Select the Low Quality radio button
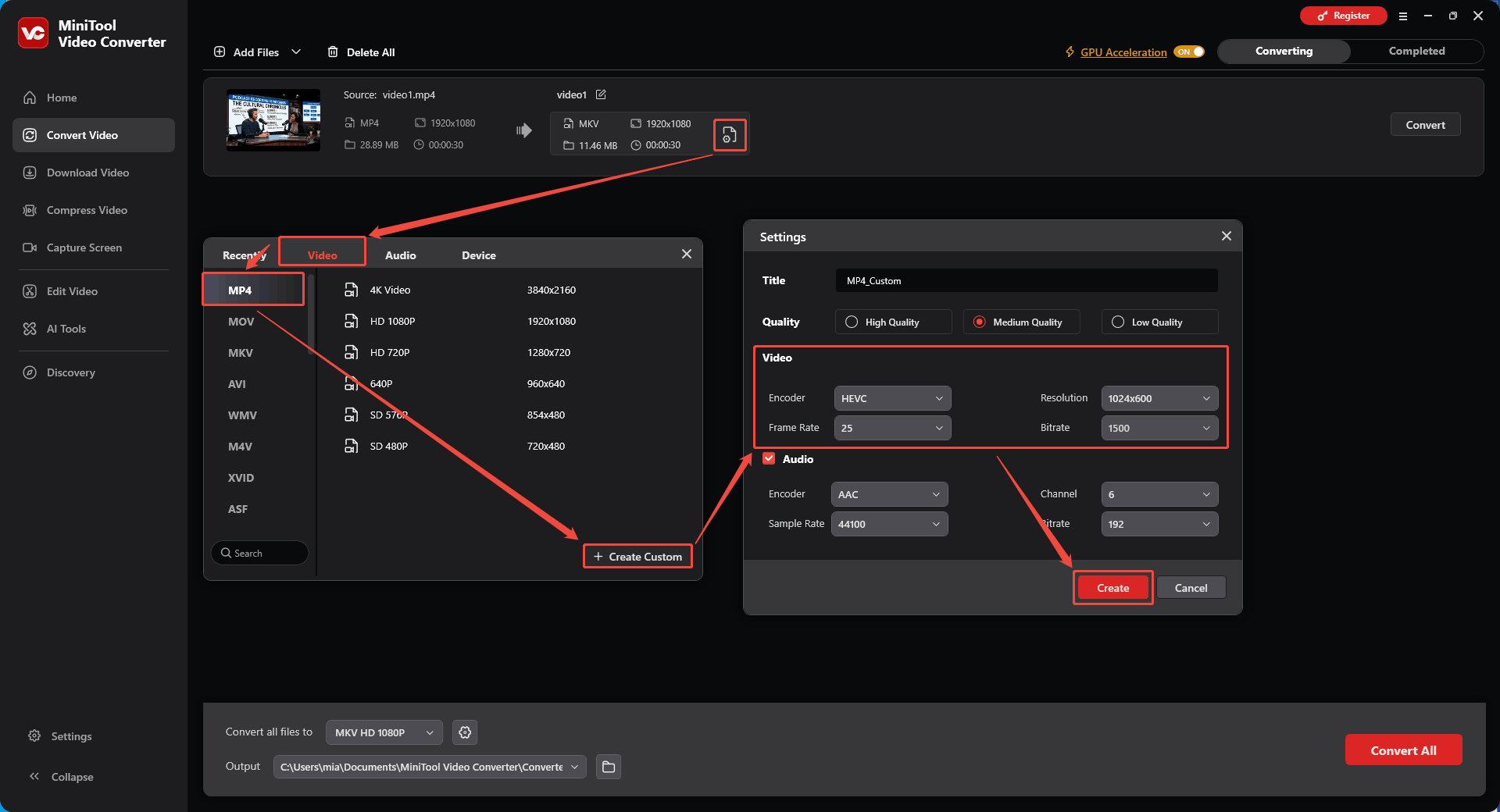 tap(1118, 322)
